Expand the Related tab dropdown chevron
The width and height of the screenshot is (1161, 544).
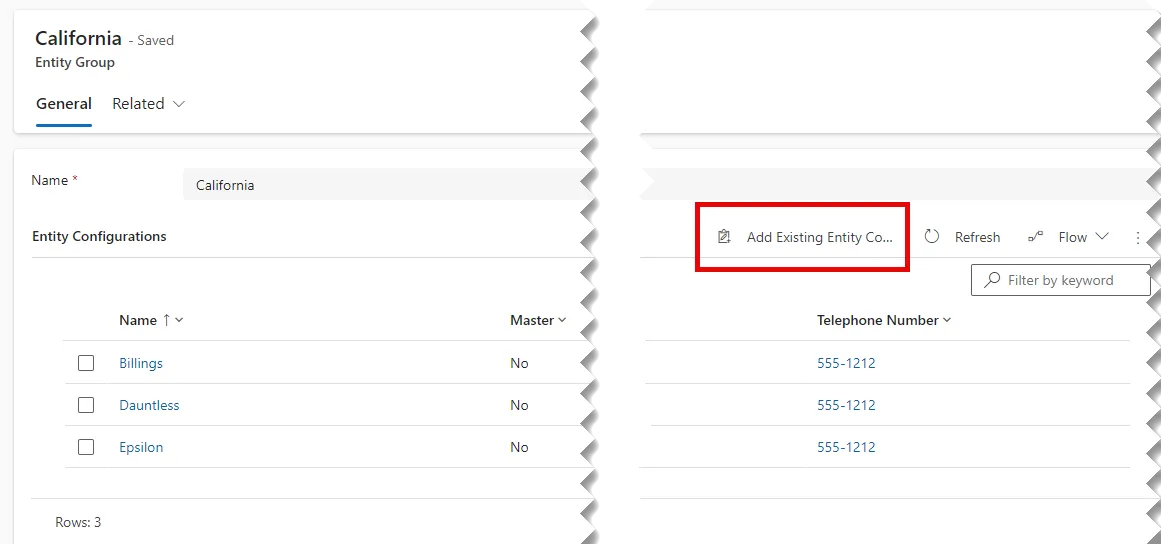tap(178, 104)
